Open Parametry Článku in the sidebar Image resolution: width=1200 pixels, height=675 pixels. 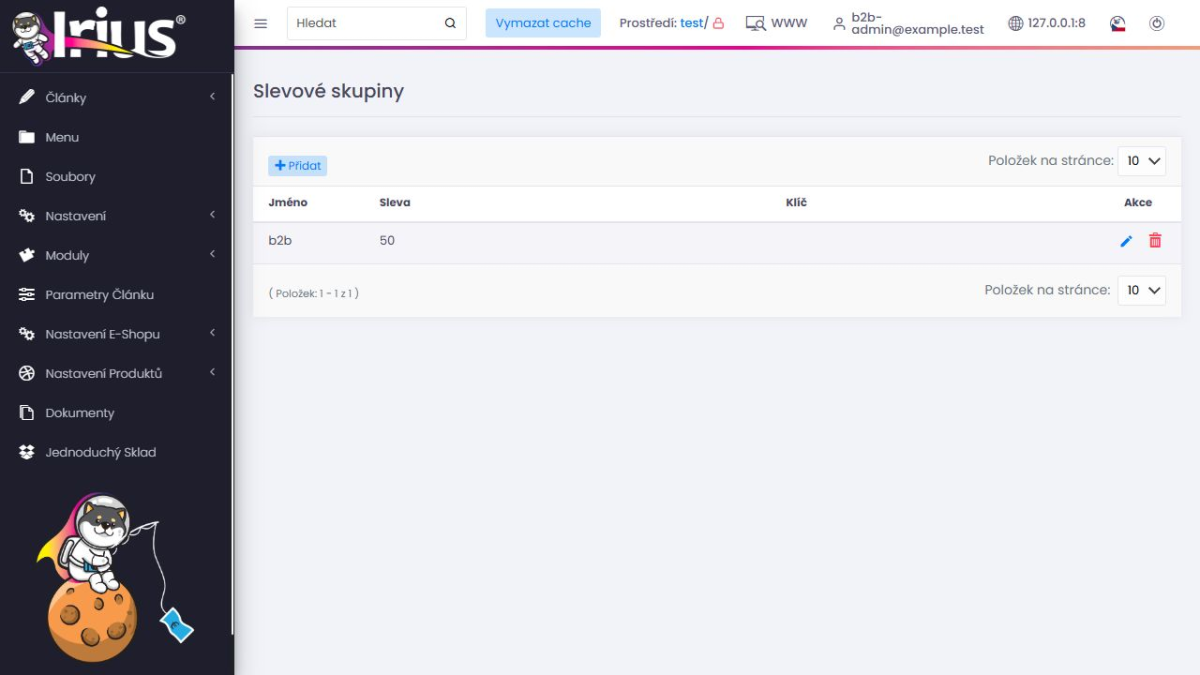pyautogui.click(x=99, y=295)
